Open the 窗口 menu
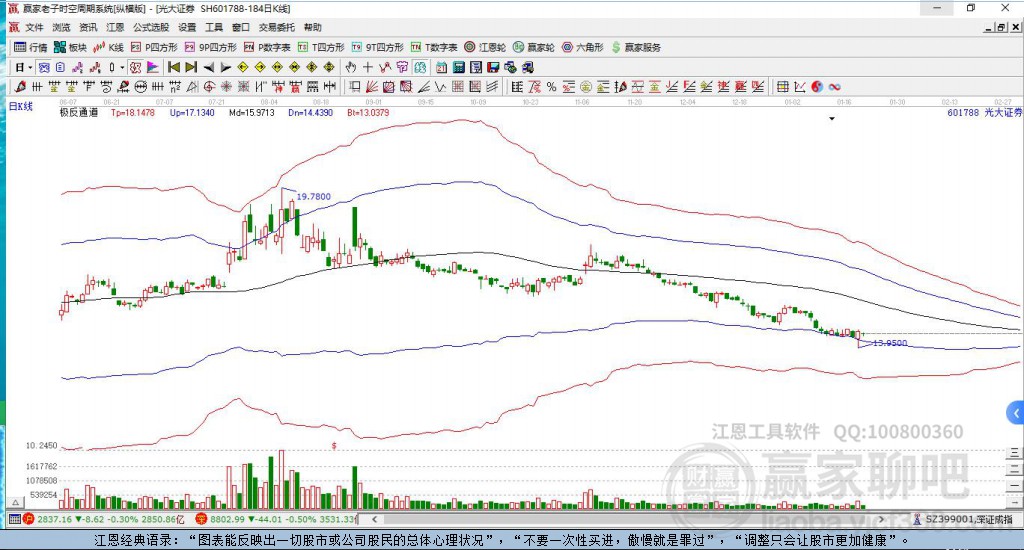 [x=241, y=27]
